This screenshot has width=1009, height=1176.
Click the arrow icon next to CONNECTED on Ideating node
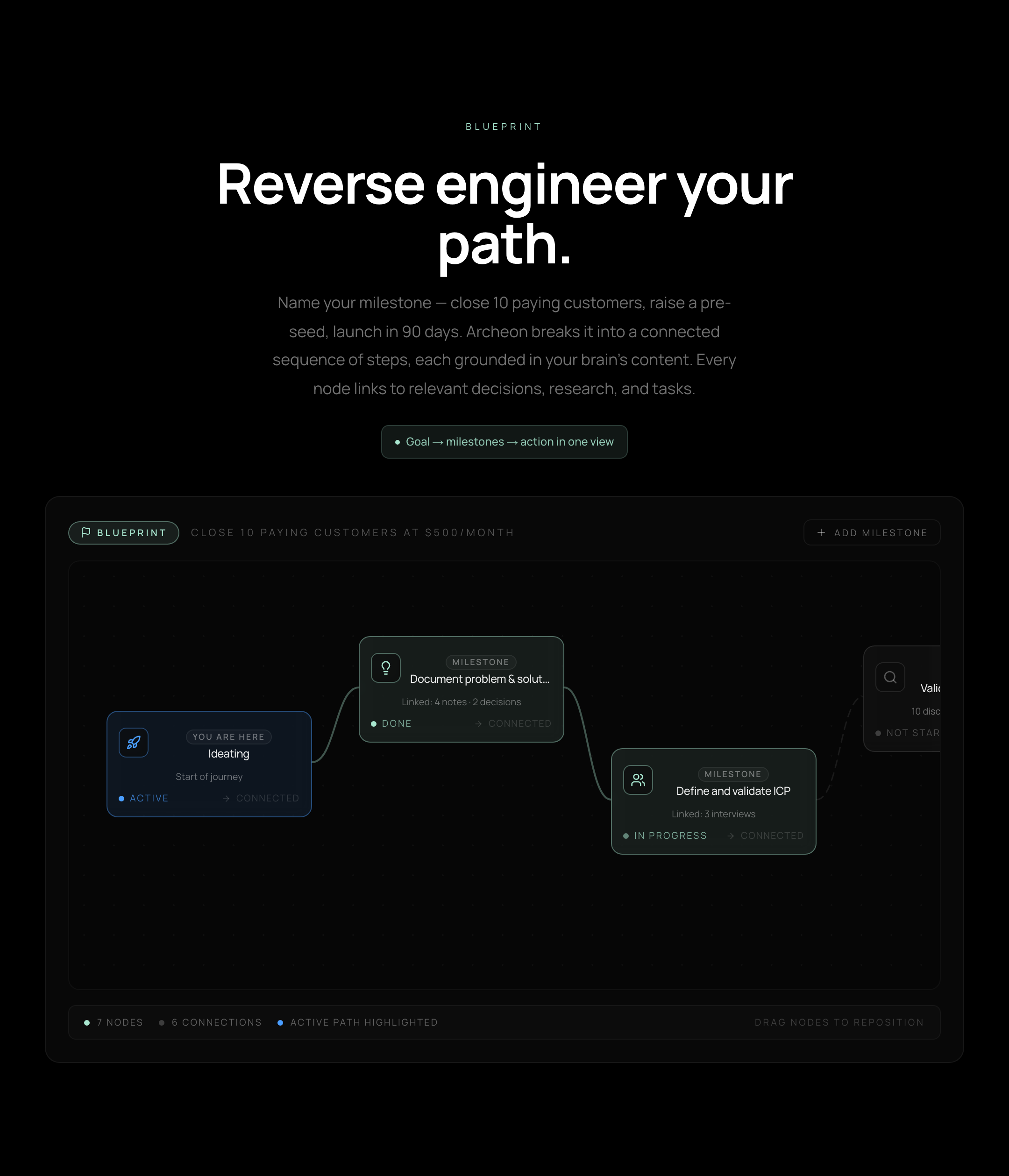[x=226, y=798]
